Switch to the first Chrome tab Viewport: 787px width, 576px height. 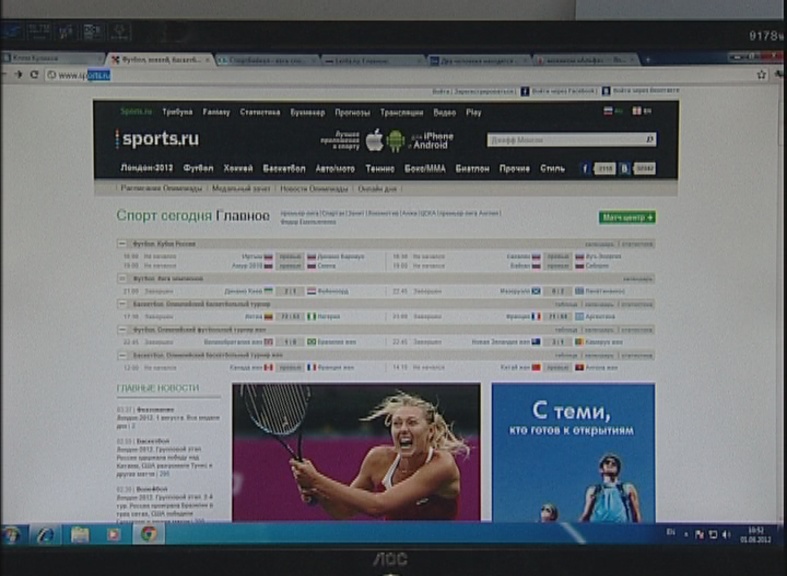pyautogui.click(x=52, y=58)
